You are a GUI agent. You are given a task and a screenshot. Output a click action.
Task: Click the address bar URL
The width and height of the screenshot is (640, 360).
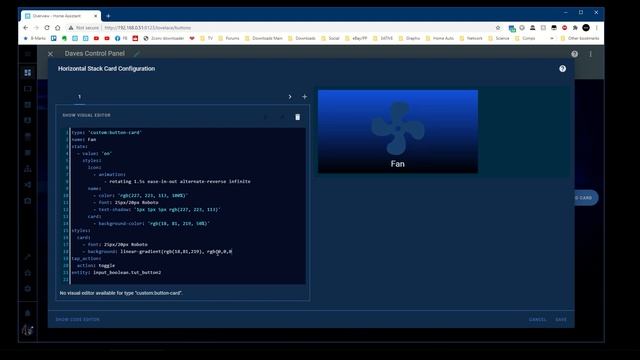tap(147, 28)
